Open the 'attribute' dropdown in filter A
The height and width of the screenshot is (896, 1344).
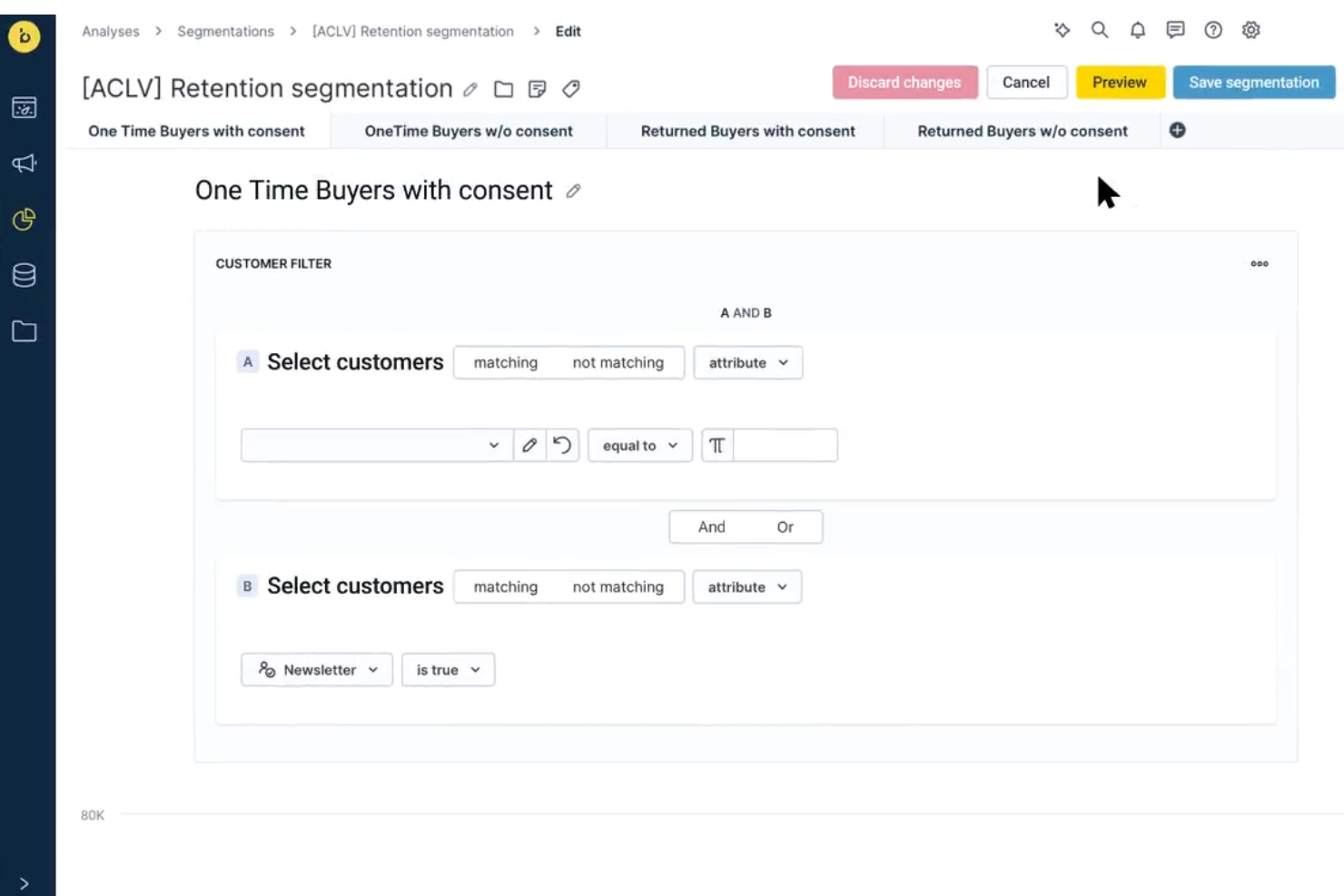(x=746, y=362)
